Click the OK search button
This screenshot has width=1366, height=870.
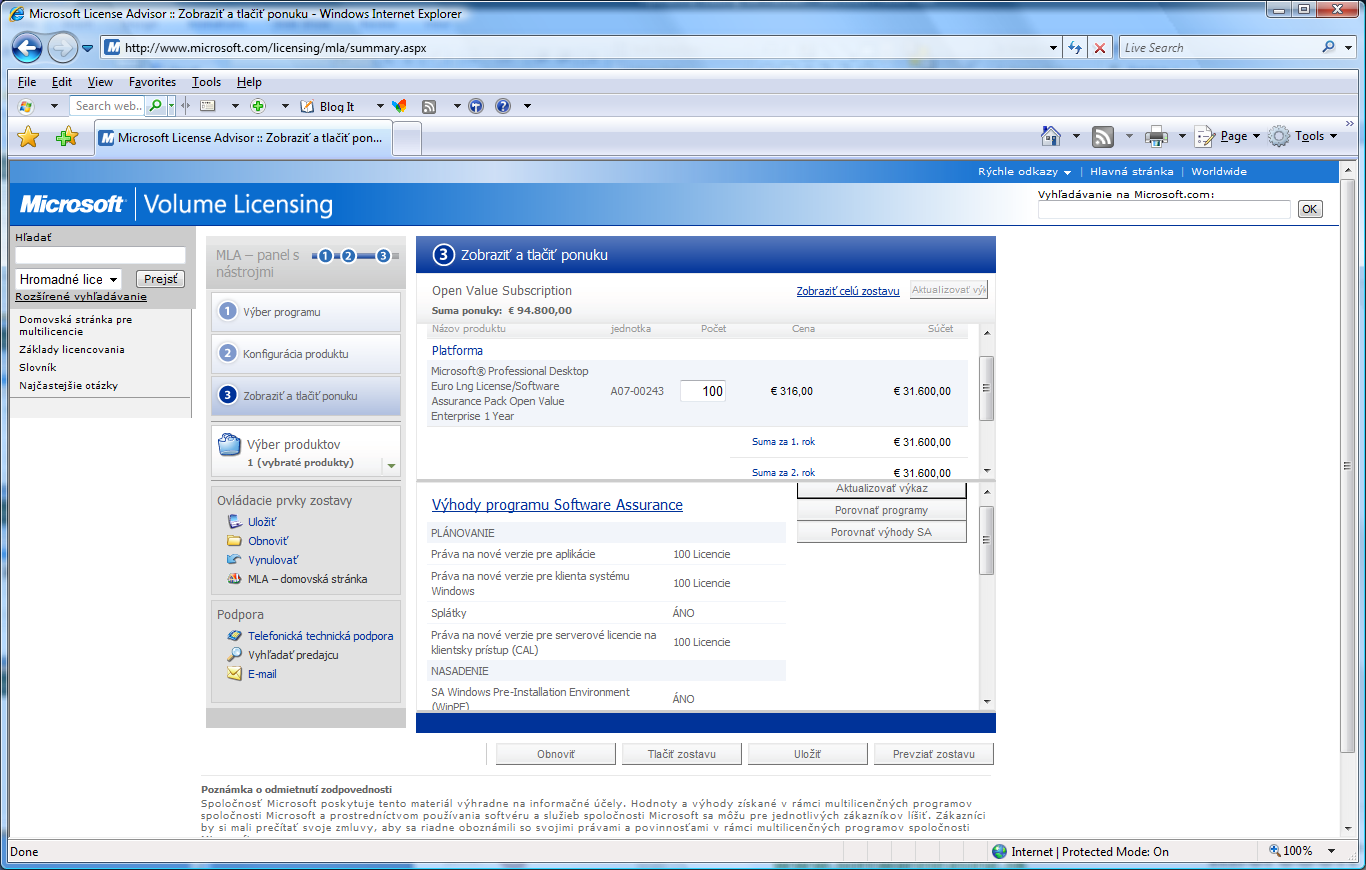pos(1309,210)
